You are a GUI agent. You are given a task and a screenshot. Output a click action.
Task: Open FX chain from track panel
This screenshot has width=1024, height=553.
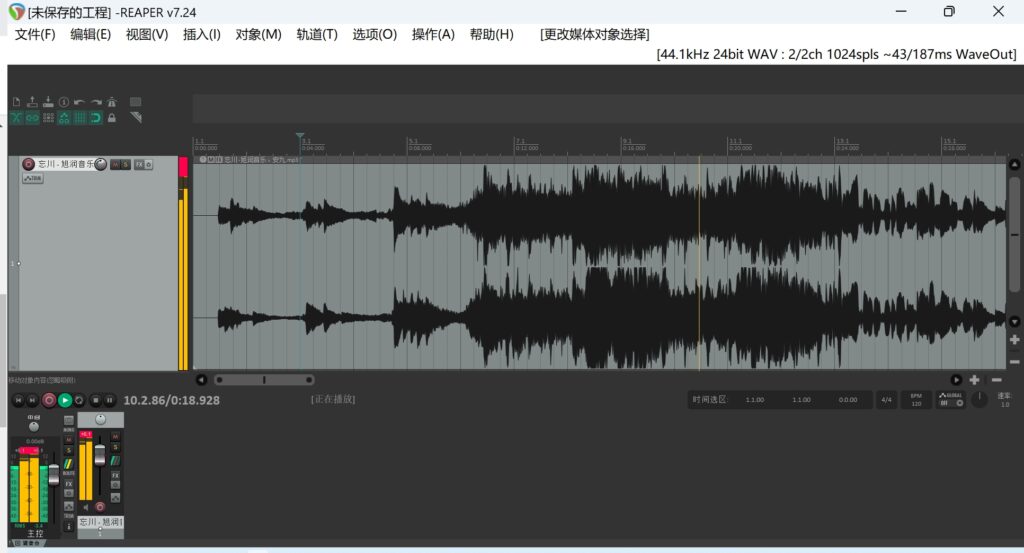pyautogui.click(x=139, y=165)
